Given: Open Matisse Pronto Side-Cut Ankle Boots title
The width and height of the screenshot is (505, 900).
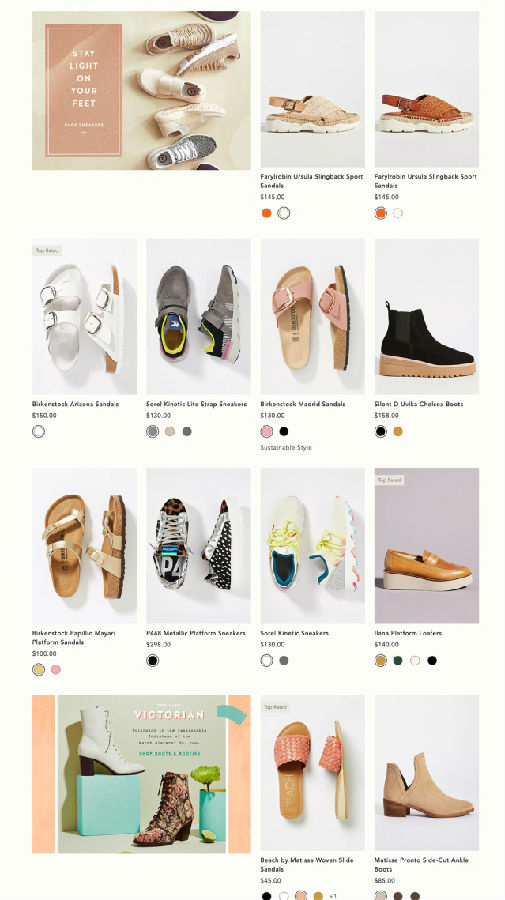Looking at the screenshot, I should tap(422, 864).
